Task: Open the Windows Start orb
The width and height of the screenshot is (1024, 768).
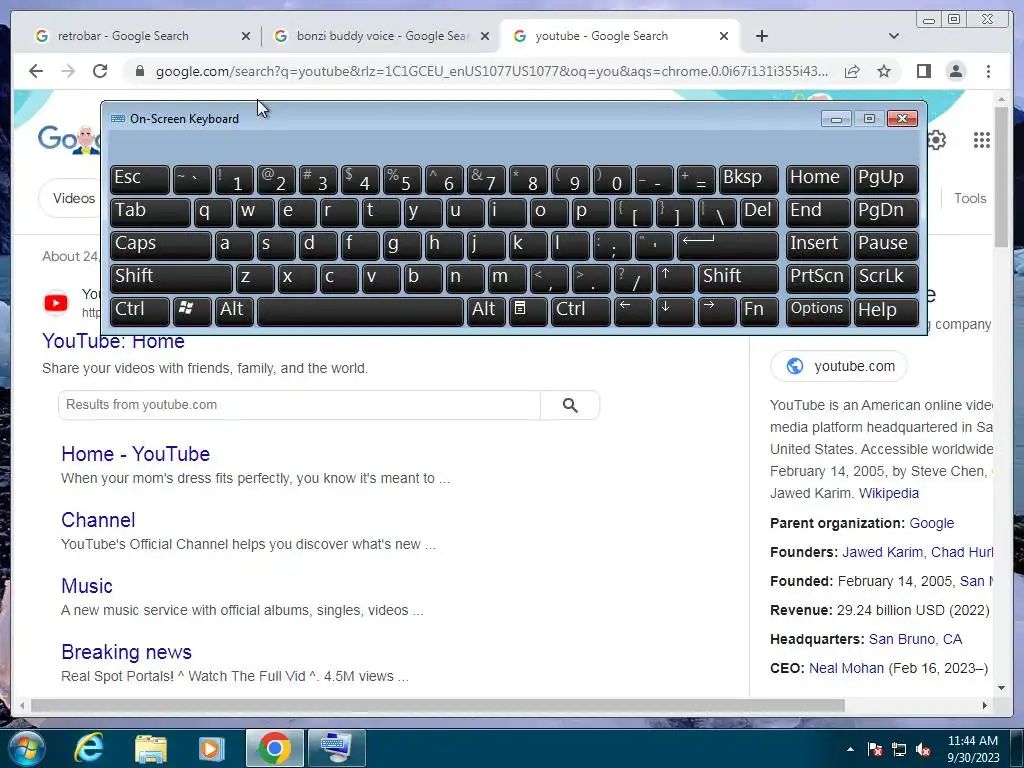Action: pyautogui.click(x=26, y=748)
